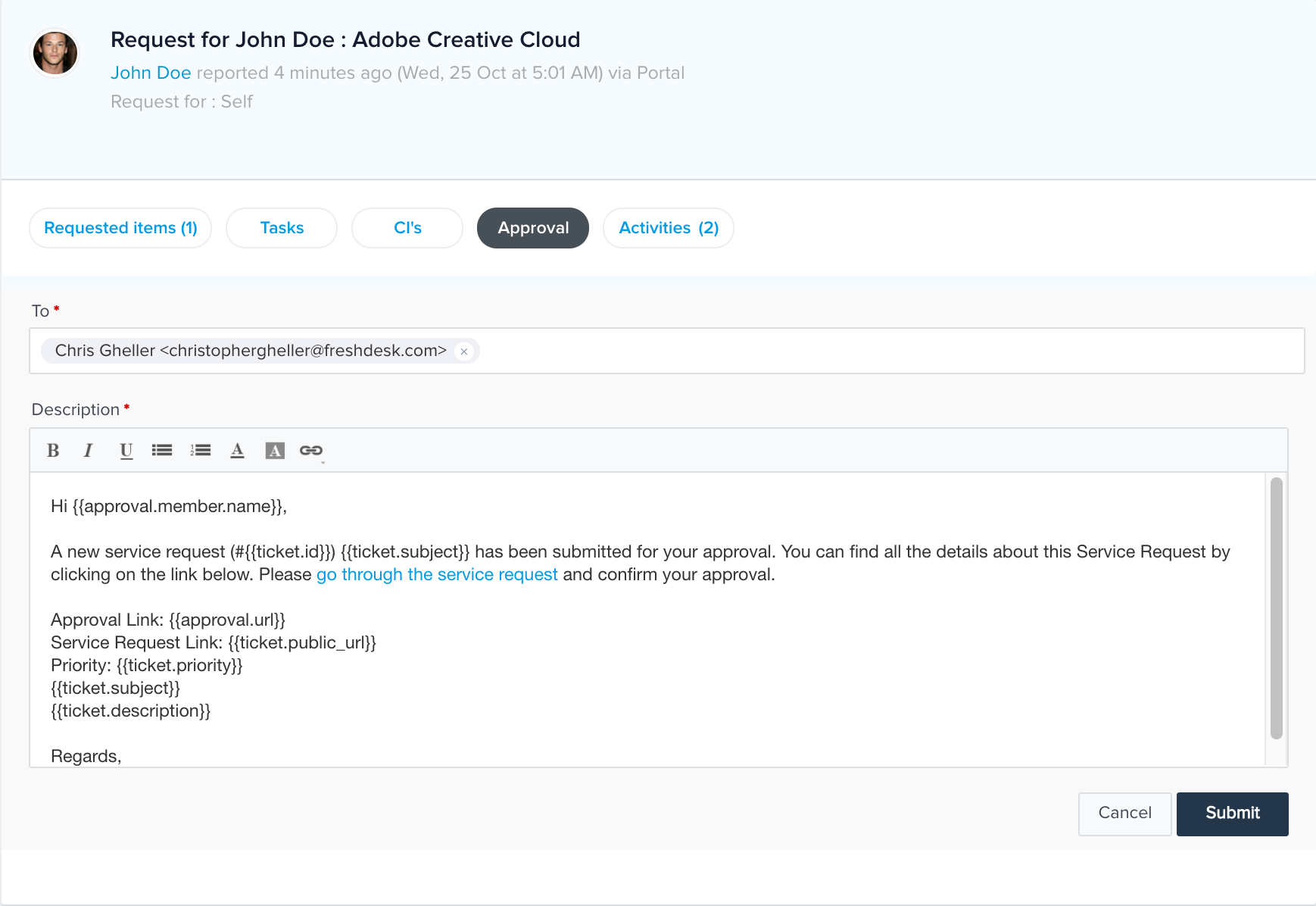Open John Doe's profile link
Viewport: 1316px width, 906px height.
[151, 73]
